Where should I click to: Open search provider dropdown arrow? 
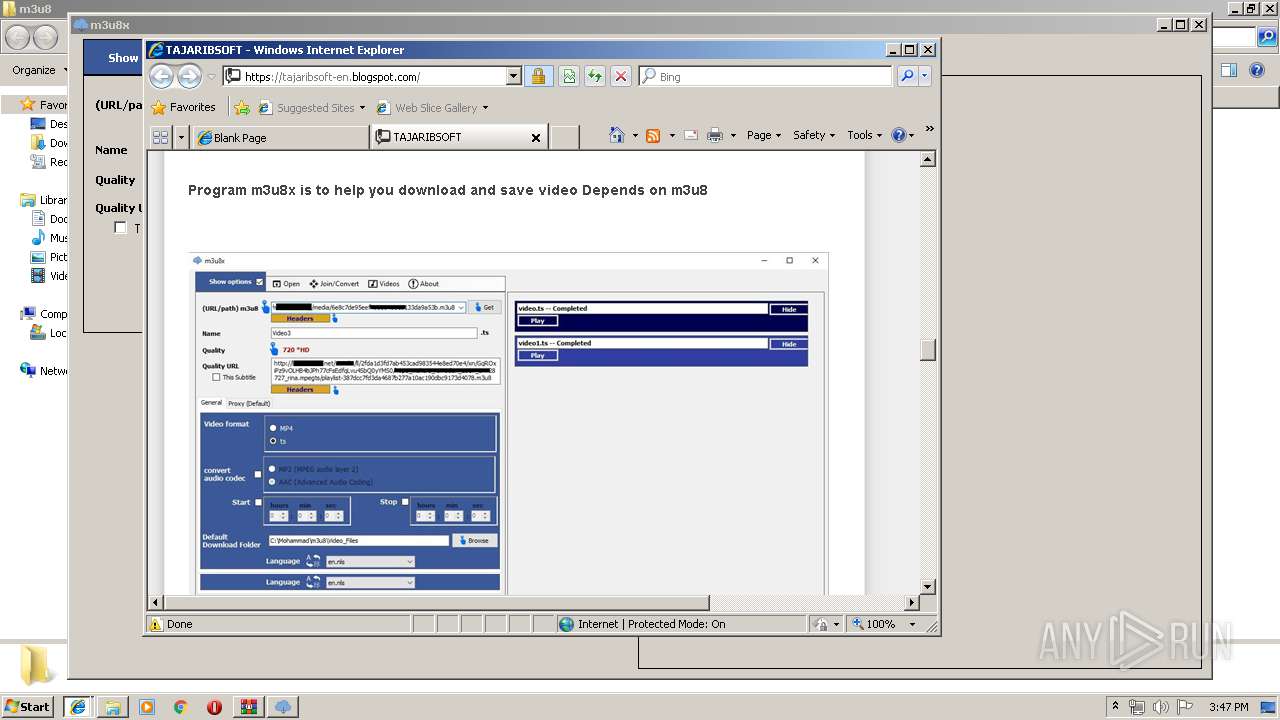(924, 76)
